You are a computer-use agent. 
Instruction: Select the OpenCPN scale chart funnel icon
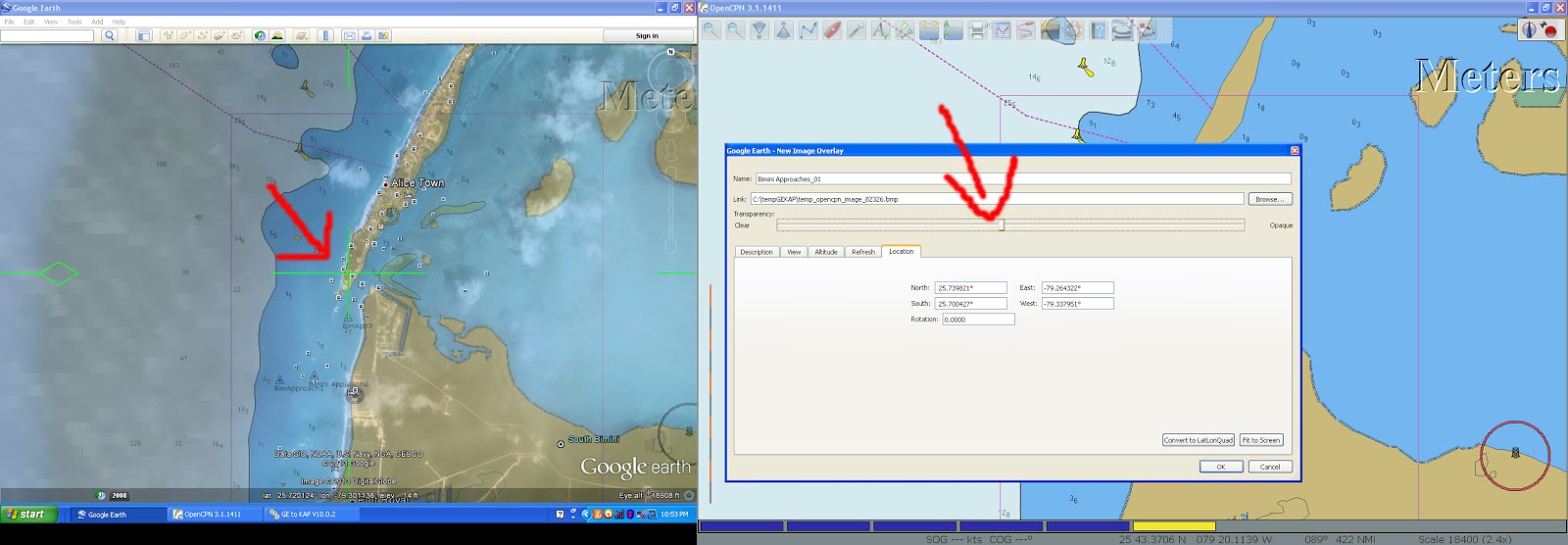759,30
